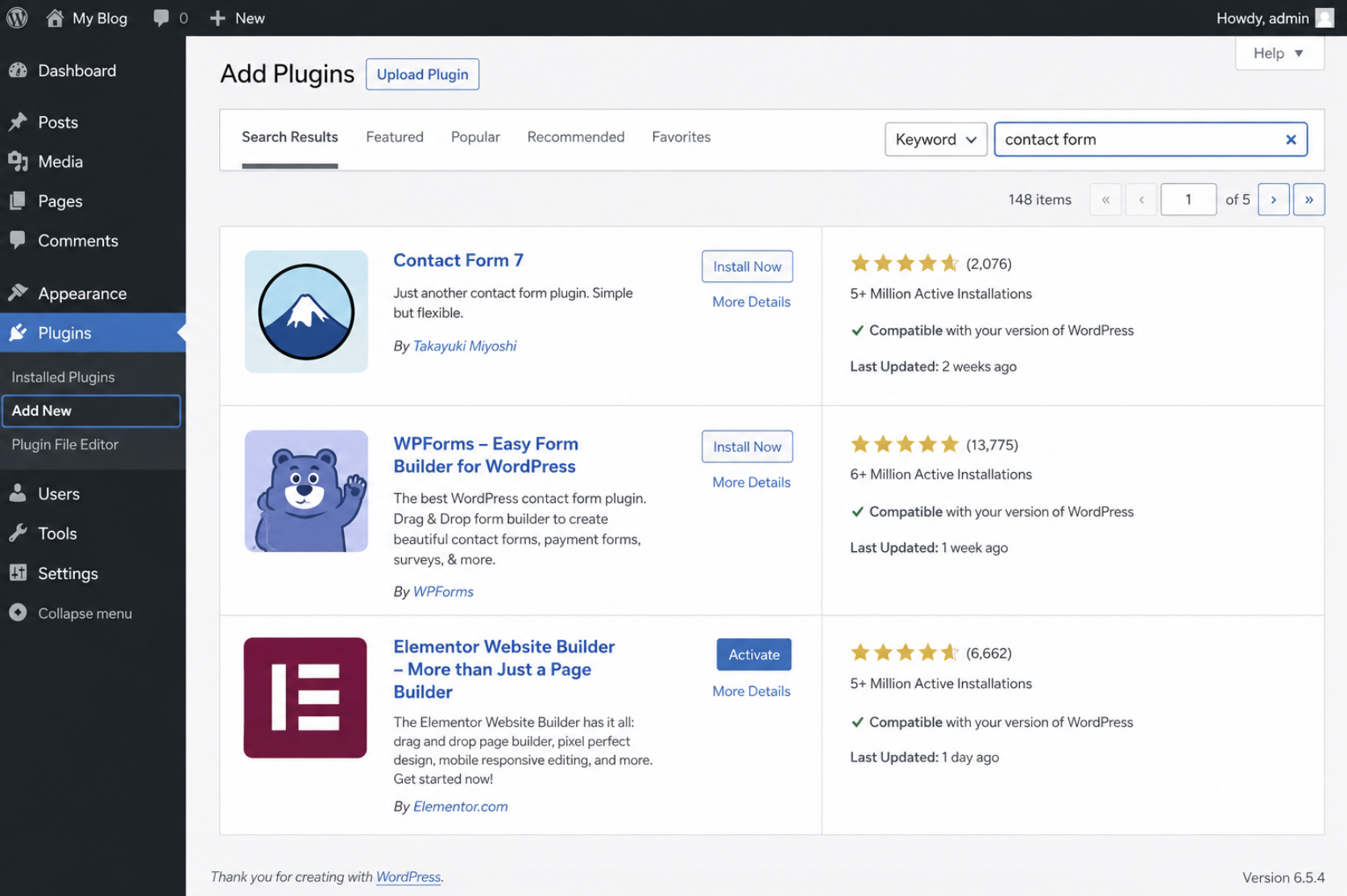1347x896 pixels.
Task: Click 'Last Updated: 1 day ago' text
Action: [925, 757]
